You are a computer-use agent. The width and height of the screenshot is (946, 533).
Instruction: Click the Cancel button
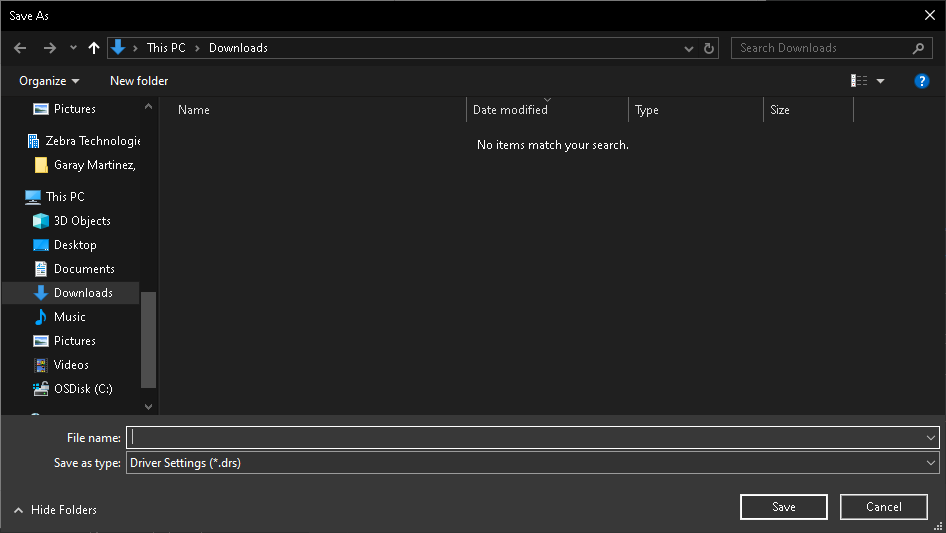tap(884, 507)
